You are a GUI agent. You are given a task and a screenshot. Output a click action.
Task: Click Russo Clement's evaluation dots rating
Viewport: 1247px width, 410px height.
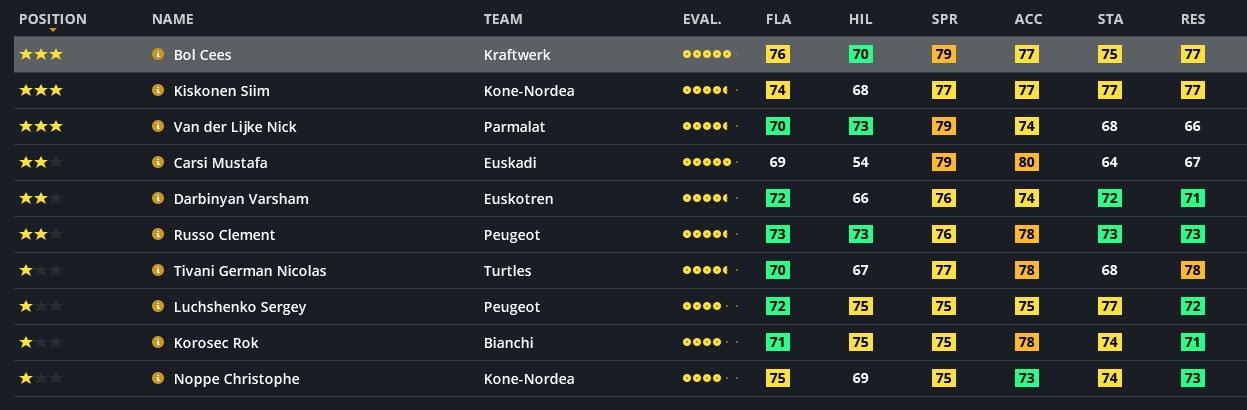point(707,235)
